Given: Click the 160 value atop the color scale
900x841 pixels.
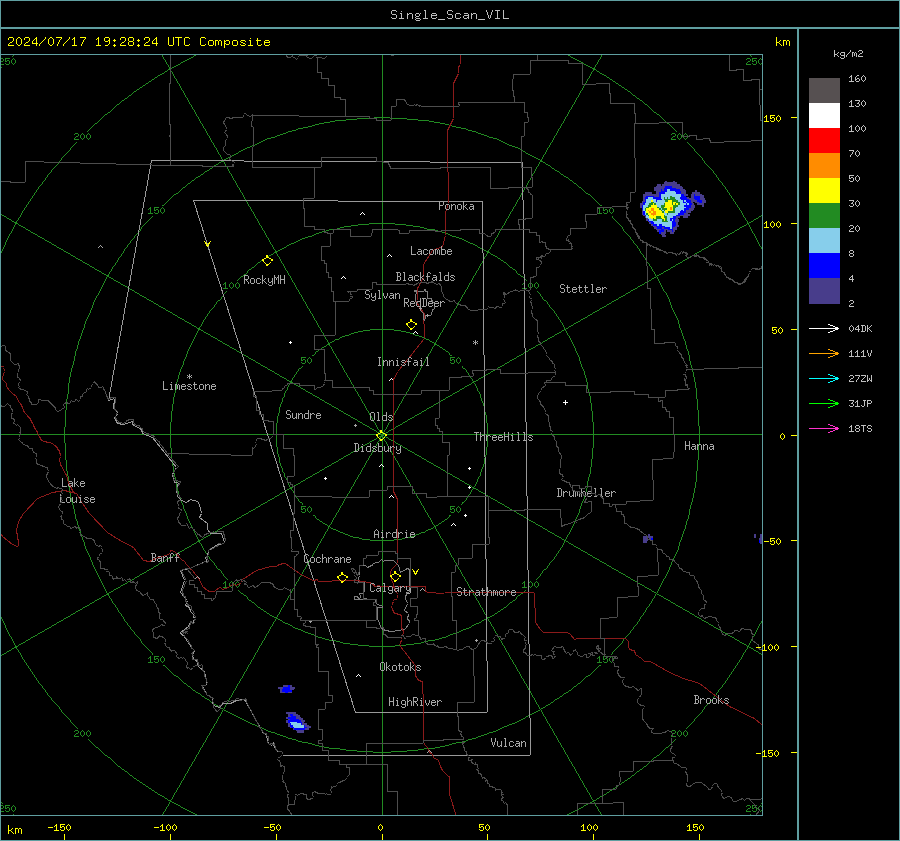Looking at the screenshot, I should (x=857, y=79).
